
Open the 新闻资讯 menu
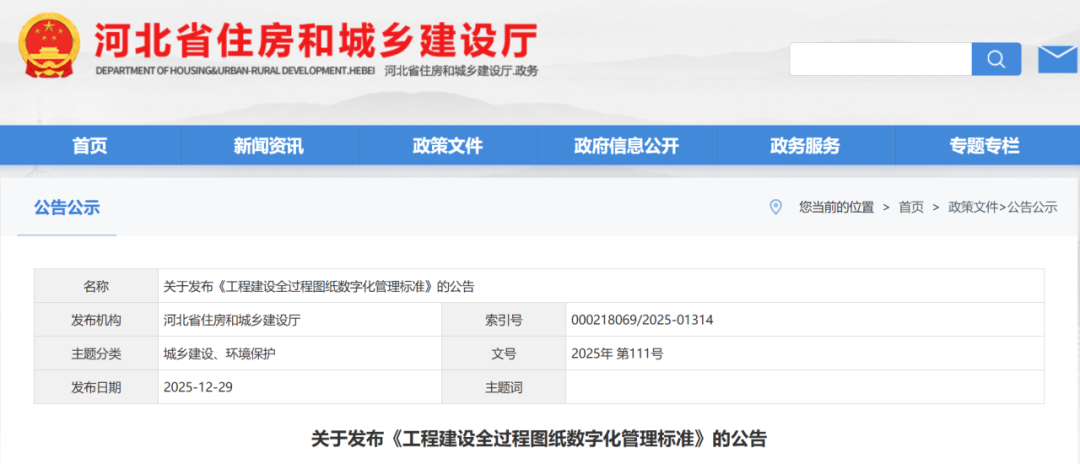(269, 146)
